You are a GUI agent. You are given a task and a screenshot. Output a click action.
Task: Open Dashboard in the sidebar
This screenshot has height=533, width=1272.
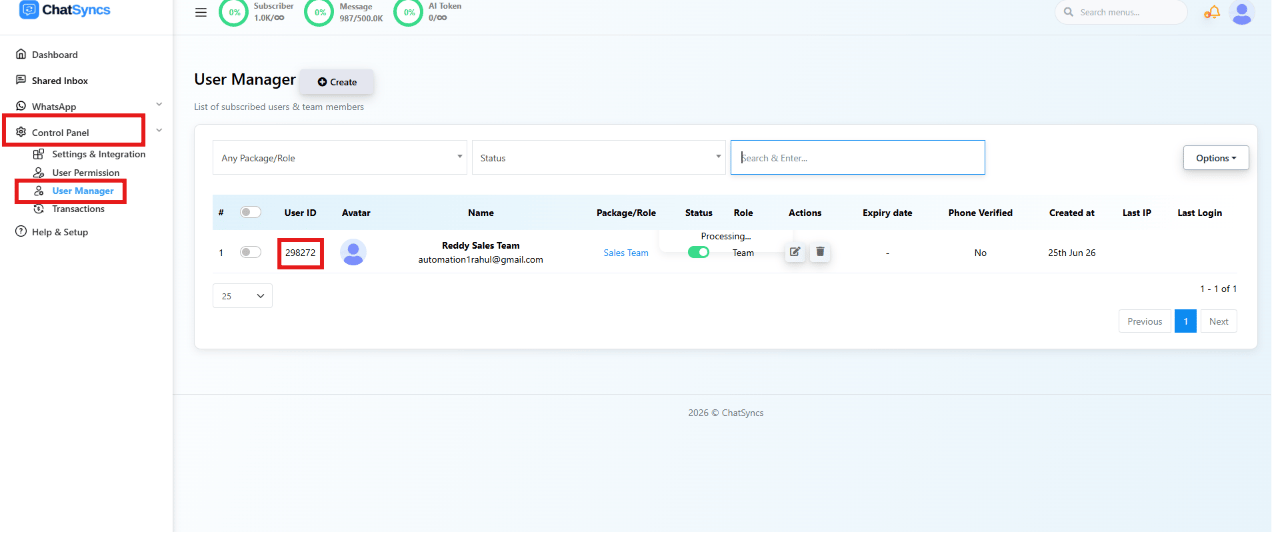tap(54, 55)
